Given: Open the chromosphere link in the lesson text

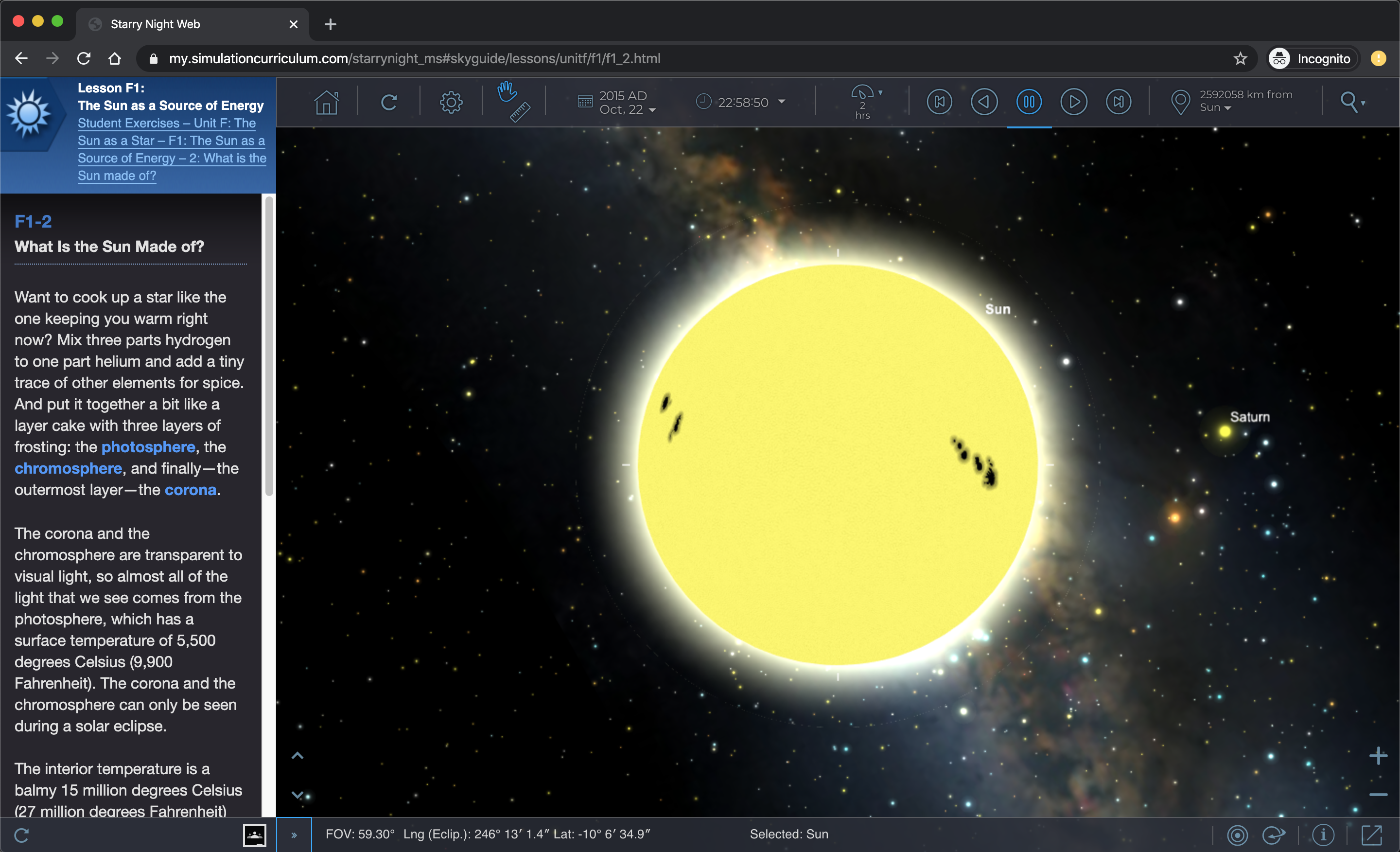Looking at the screenshot, I should pos(68,468).
